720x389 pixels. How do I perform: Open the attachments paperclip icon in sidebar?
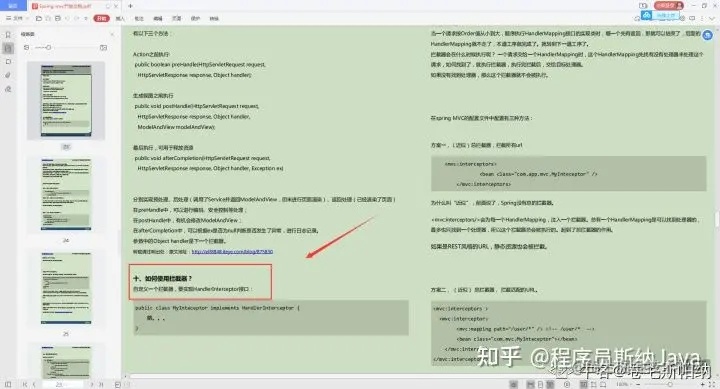(8, 75)
